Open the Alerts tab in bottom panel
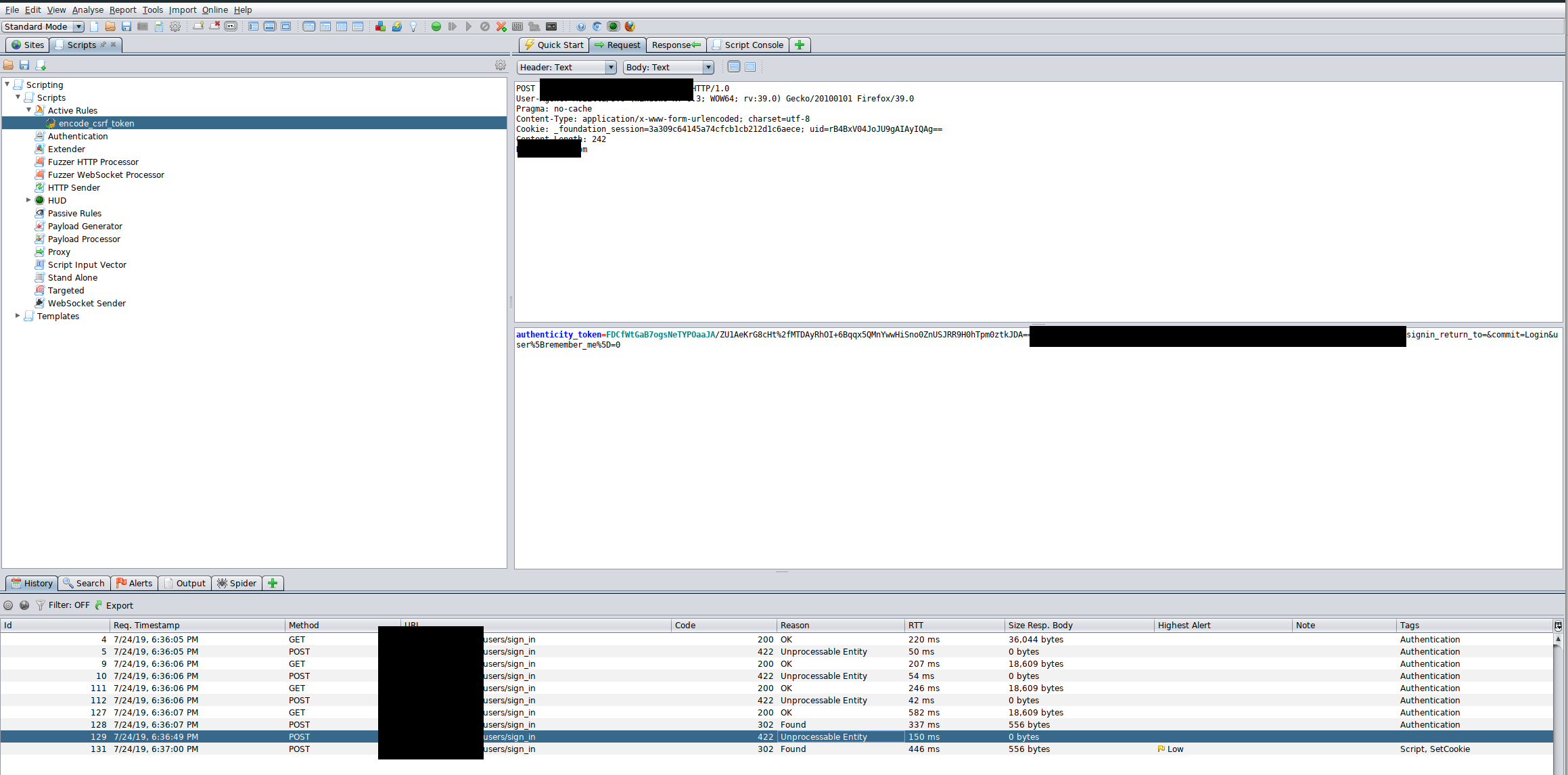 point(134,583)
